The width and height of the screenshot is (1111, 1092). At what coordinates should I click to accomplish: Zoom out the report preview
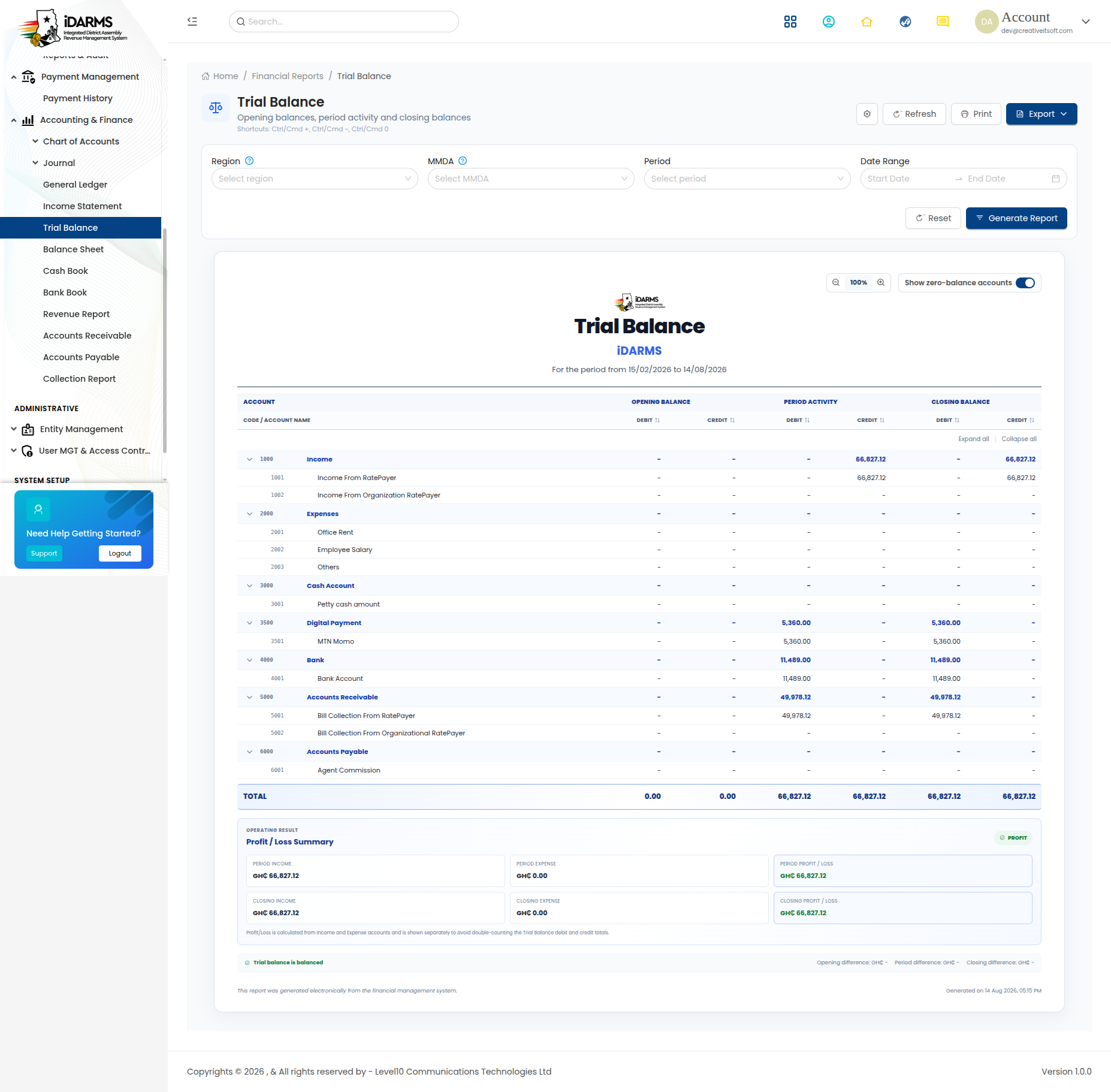click(836, 283)
